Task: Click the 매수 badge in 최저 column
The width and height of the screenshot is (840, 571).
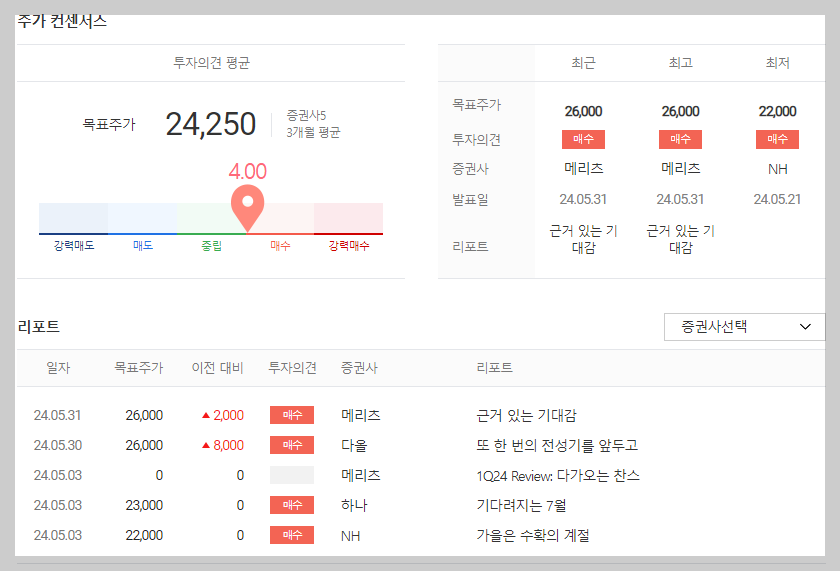Action: click(777, 139)
